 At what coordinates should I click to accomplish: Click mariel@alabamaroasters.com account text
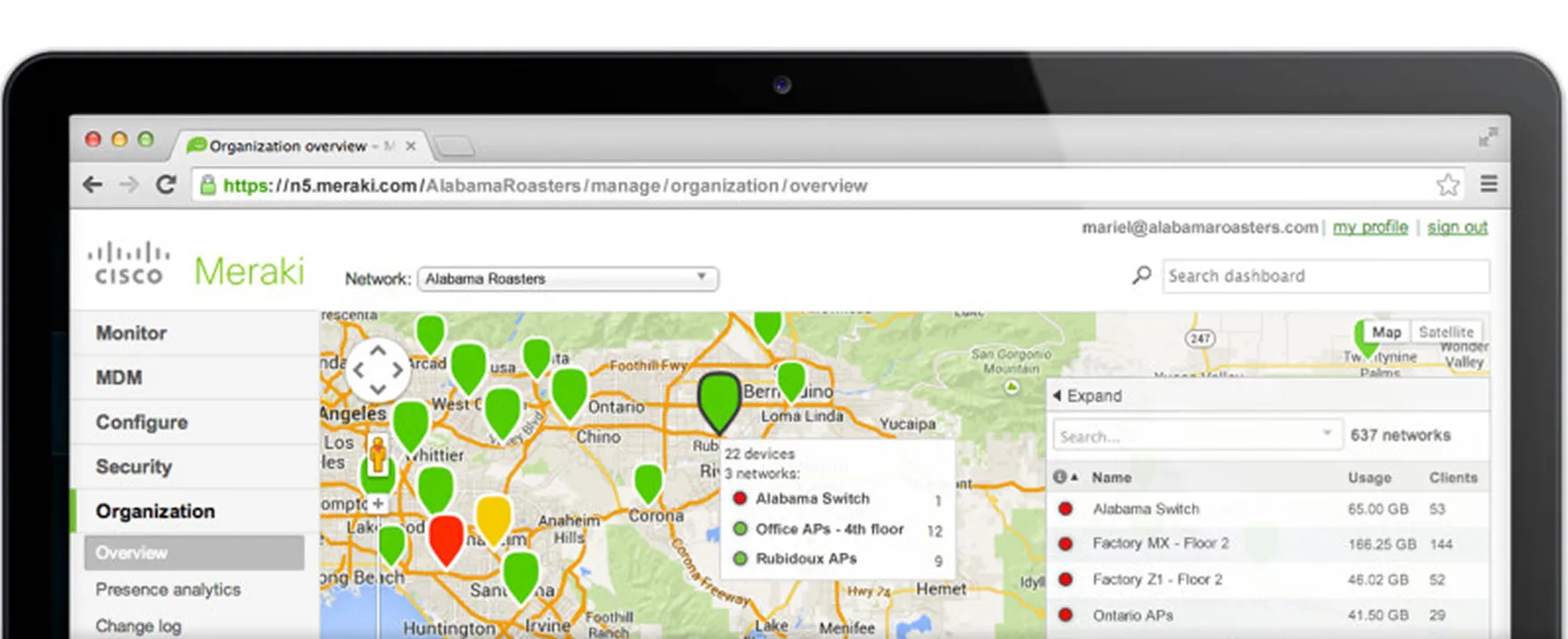[1199, 227]
